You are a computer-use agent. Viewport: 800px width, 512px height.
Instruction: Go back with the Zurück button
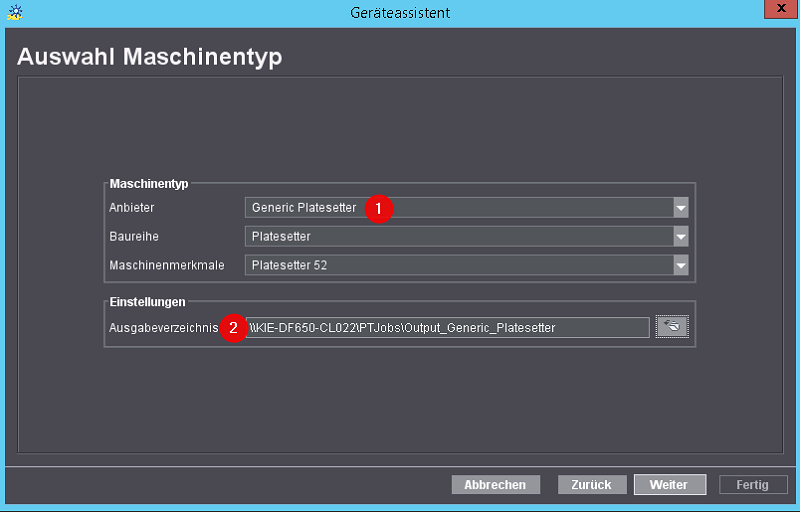point(591,485)
